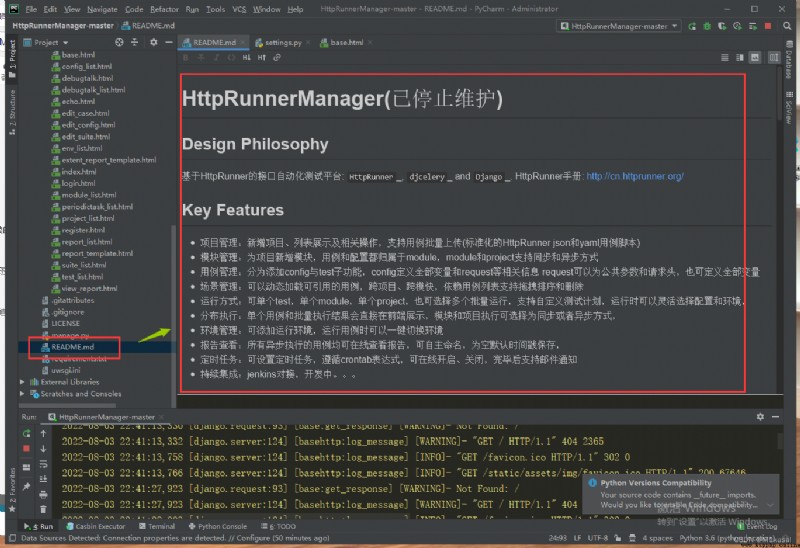Show Markdown editor and preview split
800x548 pixels.
coord(740,58)
